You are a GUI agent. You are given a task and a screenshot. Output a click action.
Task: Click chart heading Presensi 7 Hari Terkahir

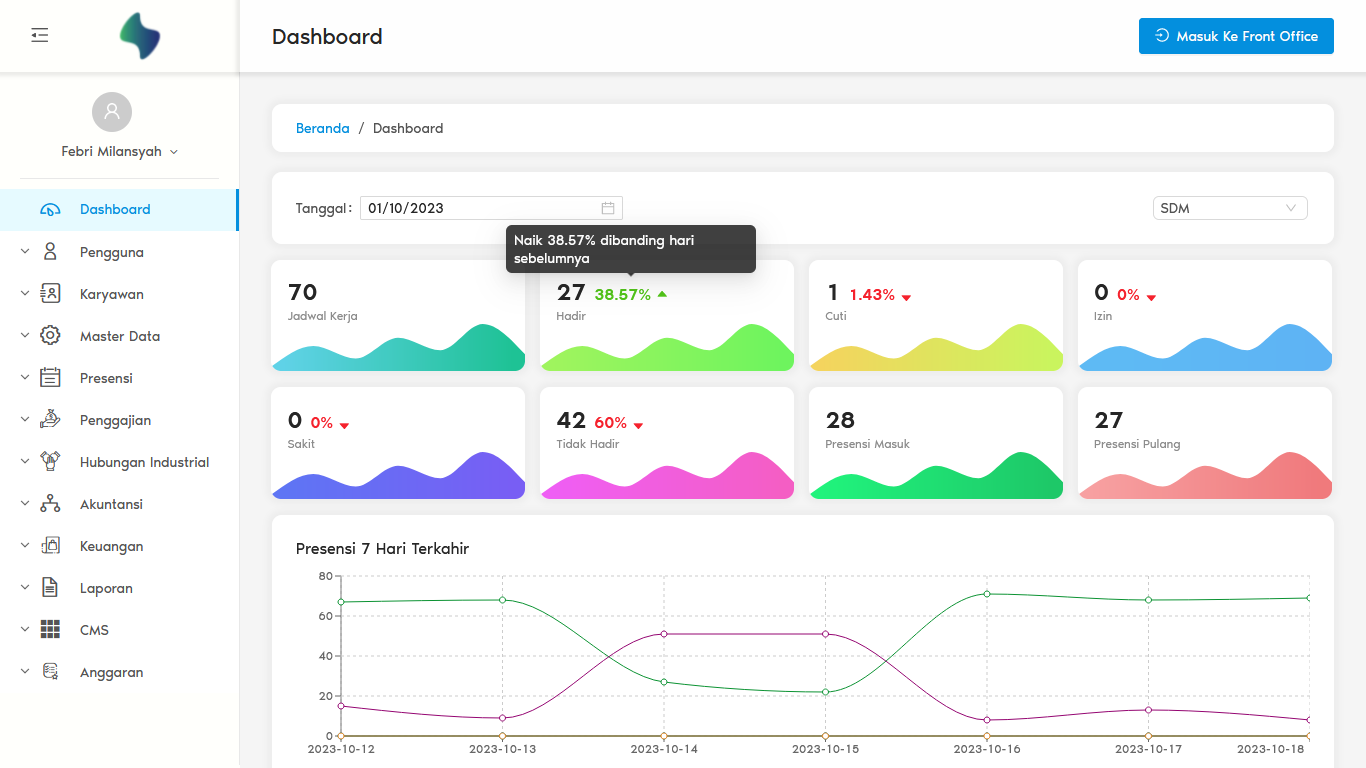pos(382,549)
